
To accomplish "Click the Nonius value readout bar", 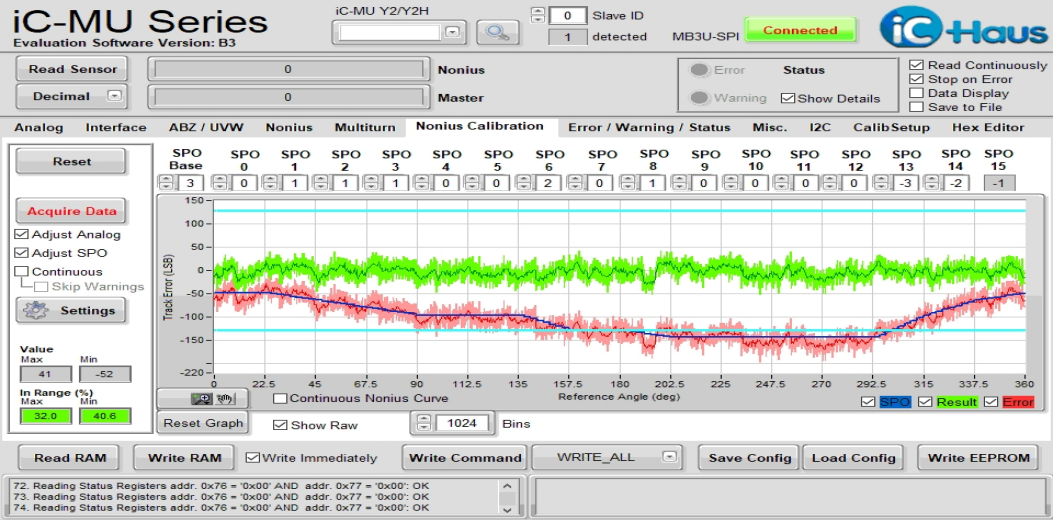I will (x=288, y=69).
